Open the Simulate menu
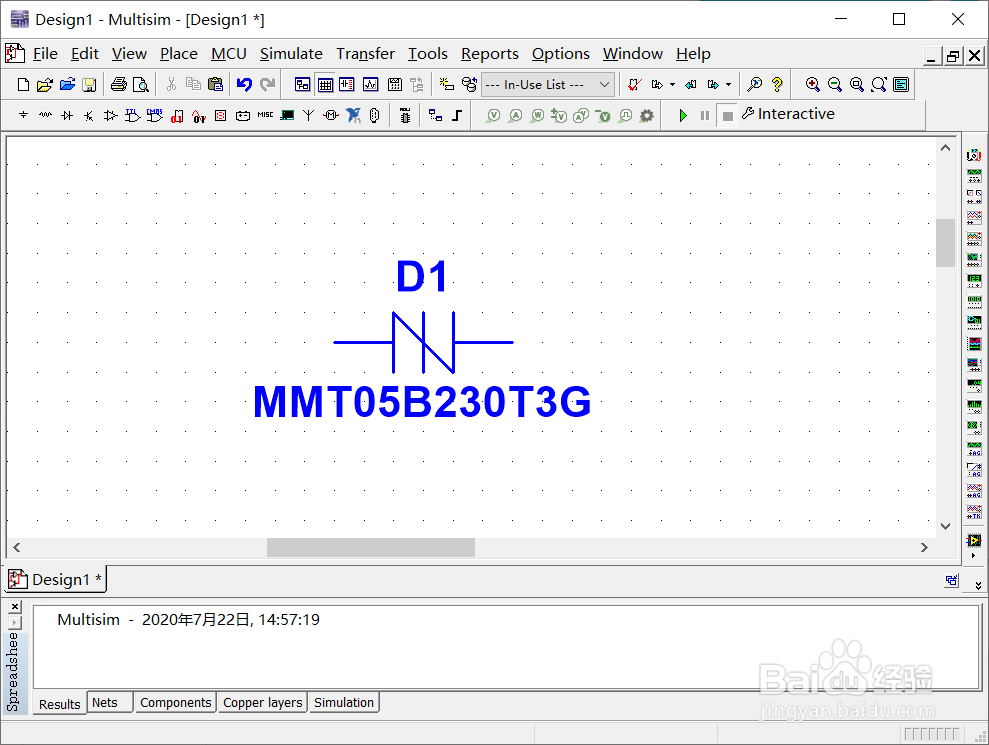Image resolution: width=989 pixels, height=745 pixels. (x=291, y=54)
